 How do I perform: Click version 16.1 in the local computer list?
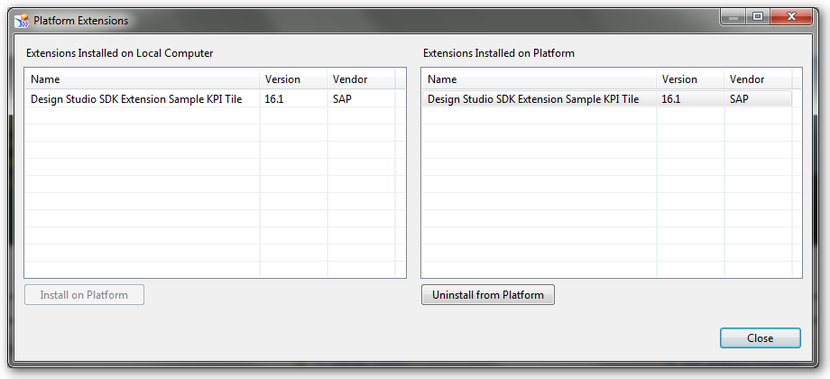(274, 99)
